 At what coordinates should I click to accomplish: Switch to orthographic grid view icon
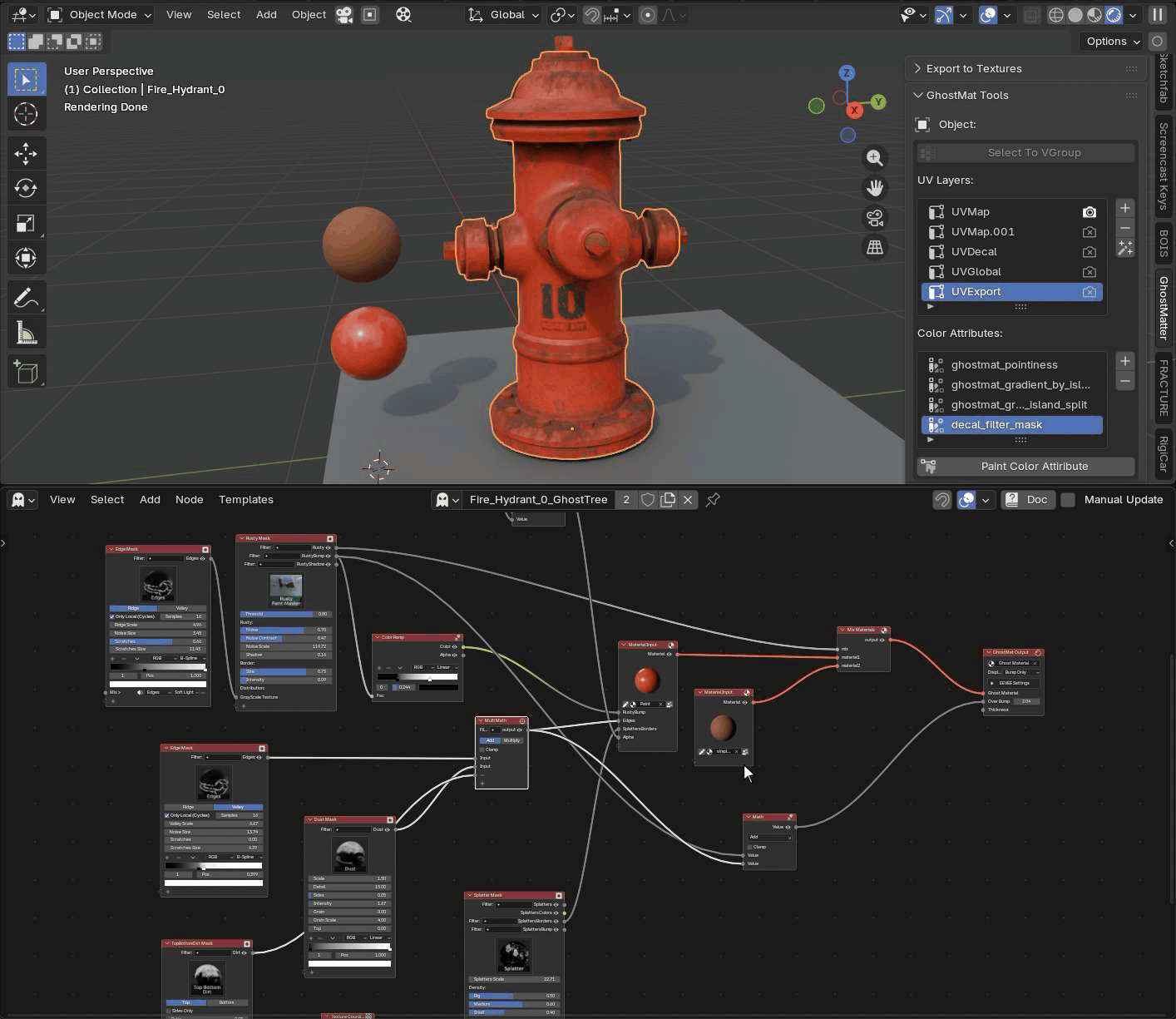tap(874, 247)
